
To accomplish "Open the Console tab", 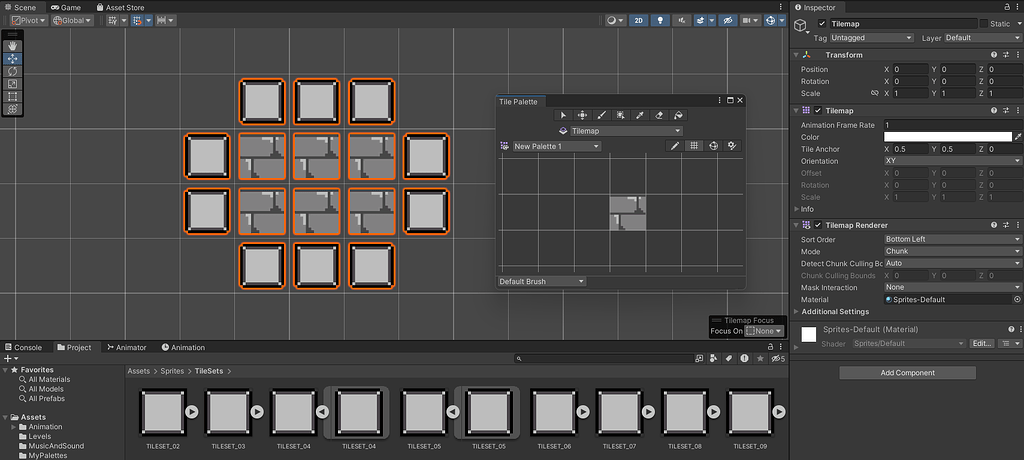I will tap(23, 348).
